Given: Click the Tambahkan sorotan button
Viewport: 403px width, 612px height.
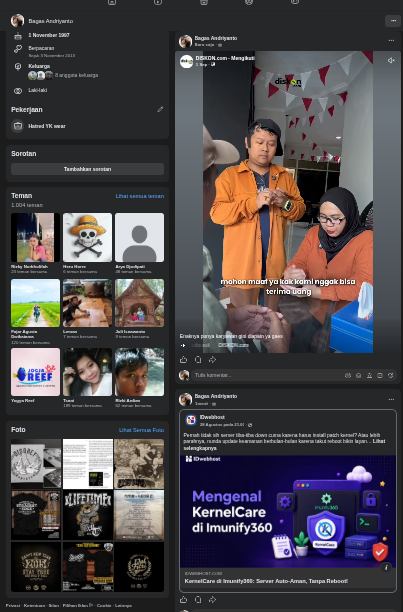Looking at the screenshot, I should click(x=87, y=169).
